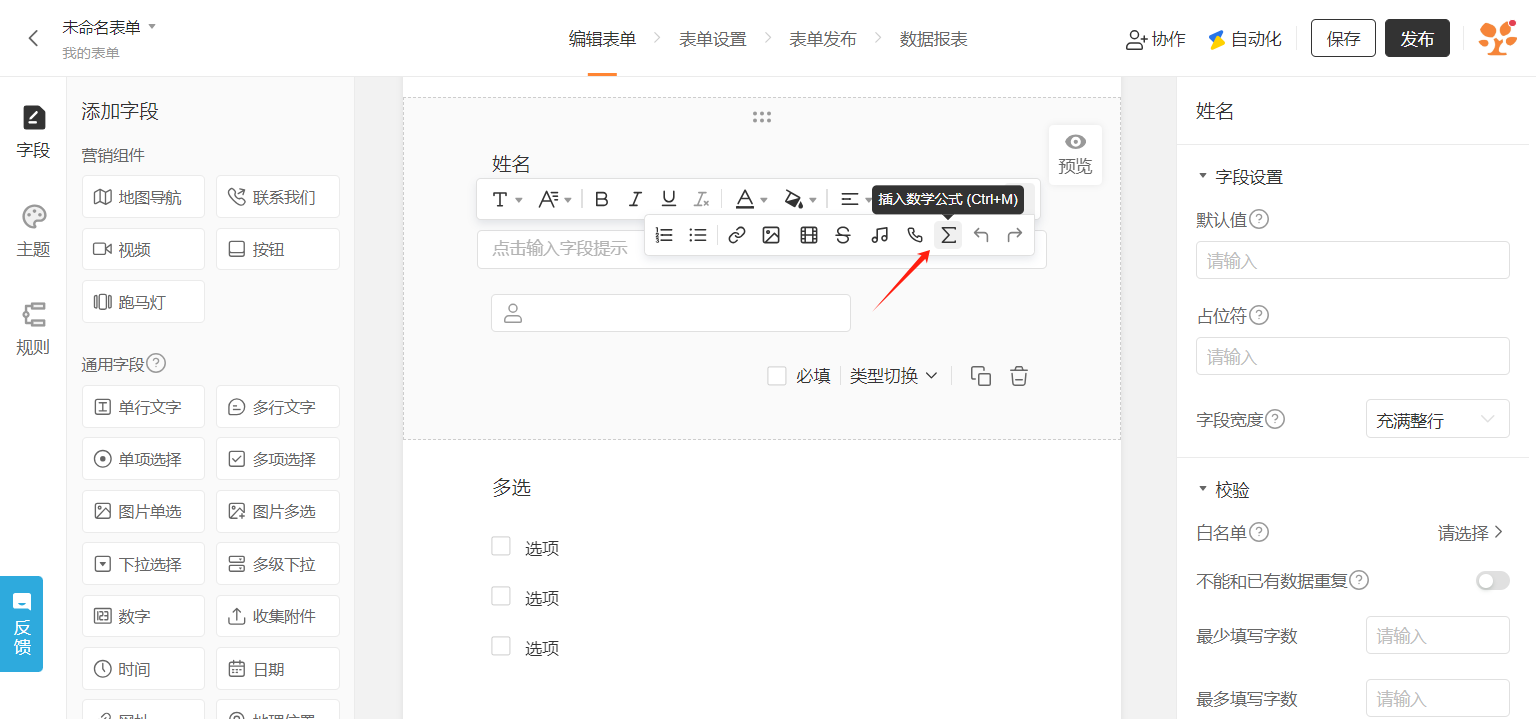Open 协作 collaboration
Viewport: 1536px width, 719px height.
click(x=1156, y=39)
